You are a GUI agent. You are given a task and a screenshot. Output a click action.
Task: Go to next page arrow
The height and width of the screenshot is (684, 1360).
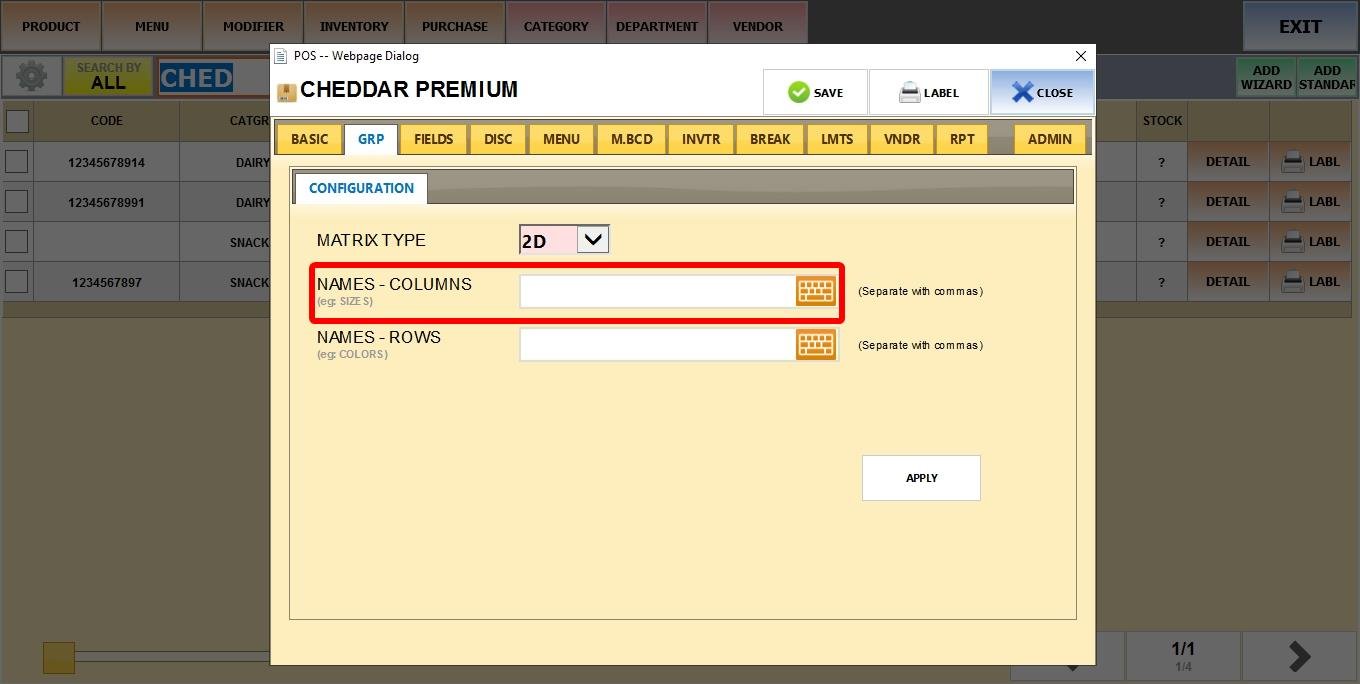(1299, 656)
